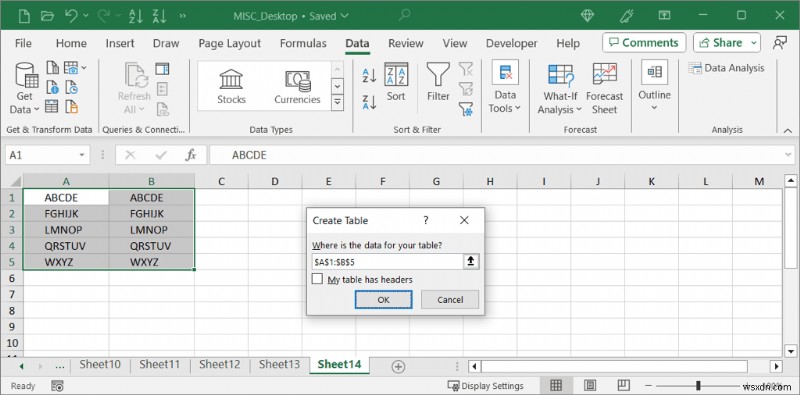Click macro recording icon in status bar
The width and height of the screenshot is (800, 395).
click(57, 385)
